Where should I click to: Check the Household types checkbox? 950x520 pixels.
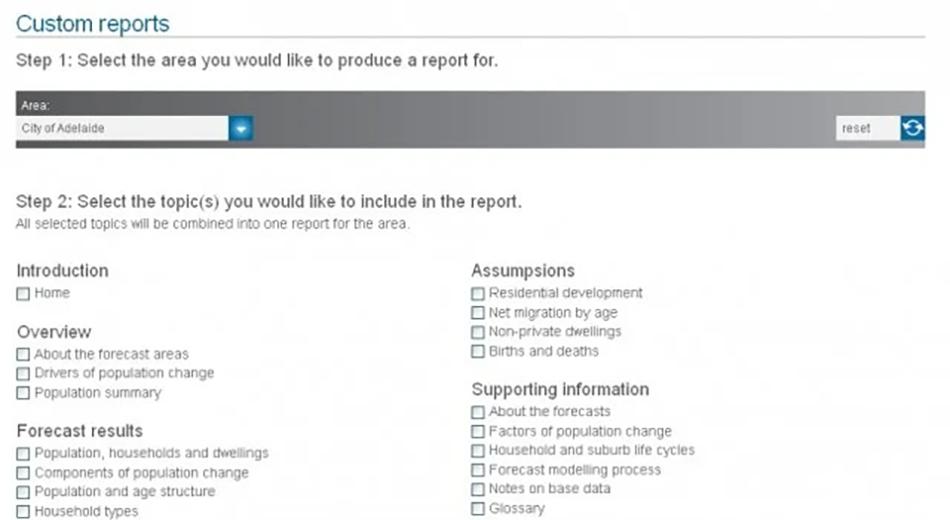(x=23, y=512)
